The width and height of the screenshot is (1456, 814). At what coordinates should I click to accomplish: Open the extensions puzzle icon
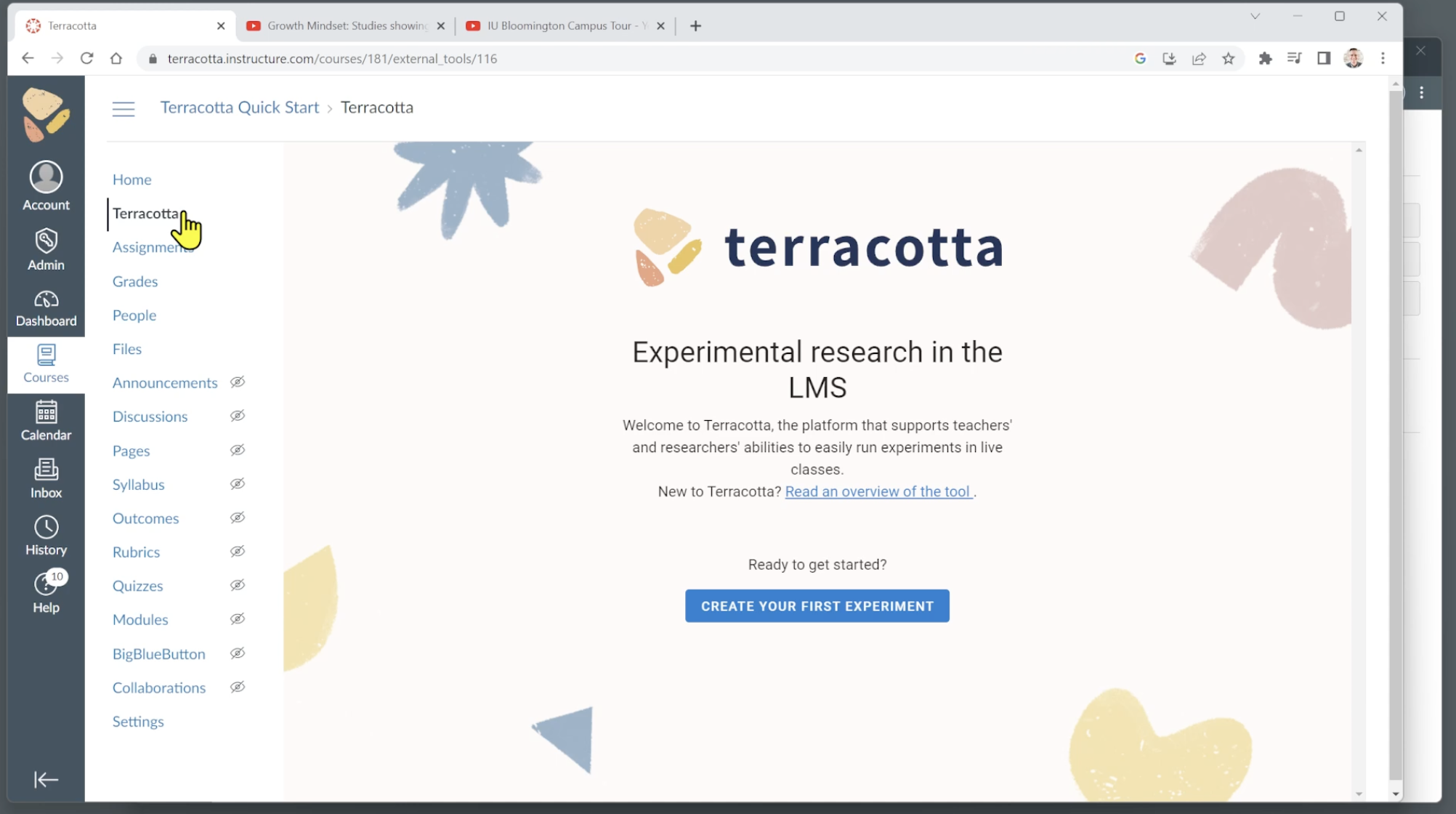(x=1265, y=58)
